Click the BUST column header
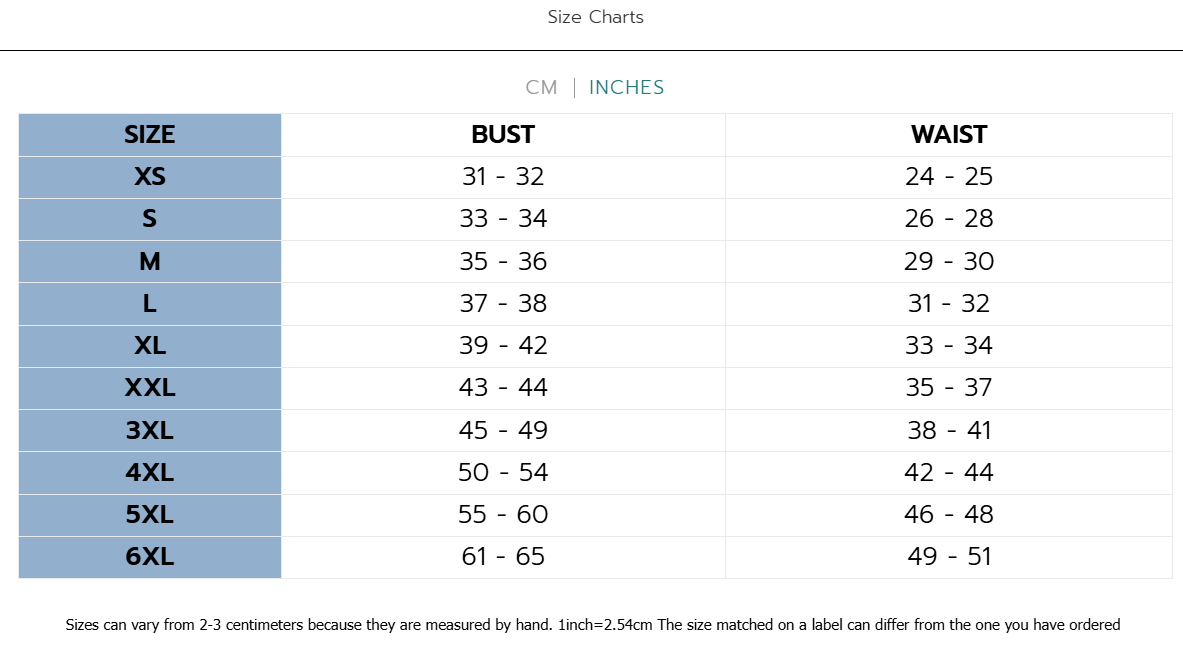Image resolution: width=1183 pixels, height=667 pixels. 503,135
